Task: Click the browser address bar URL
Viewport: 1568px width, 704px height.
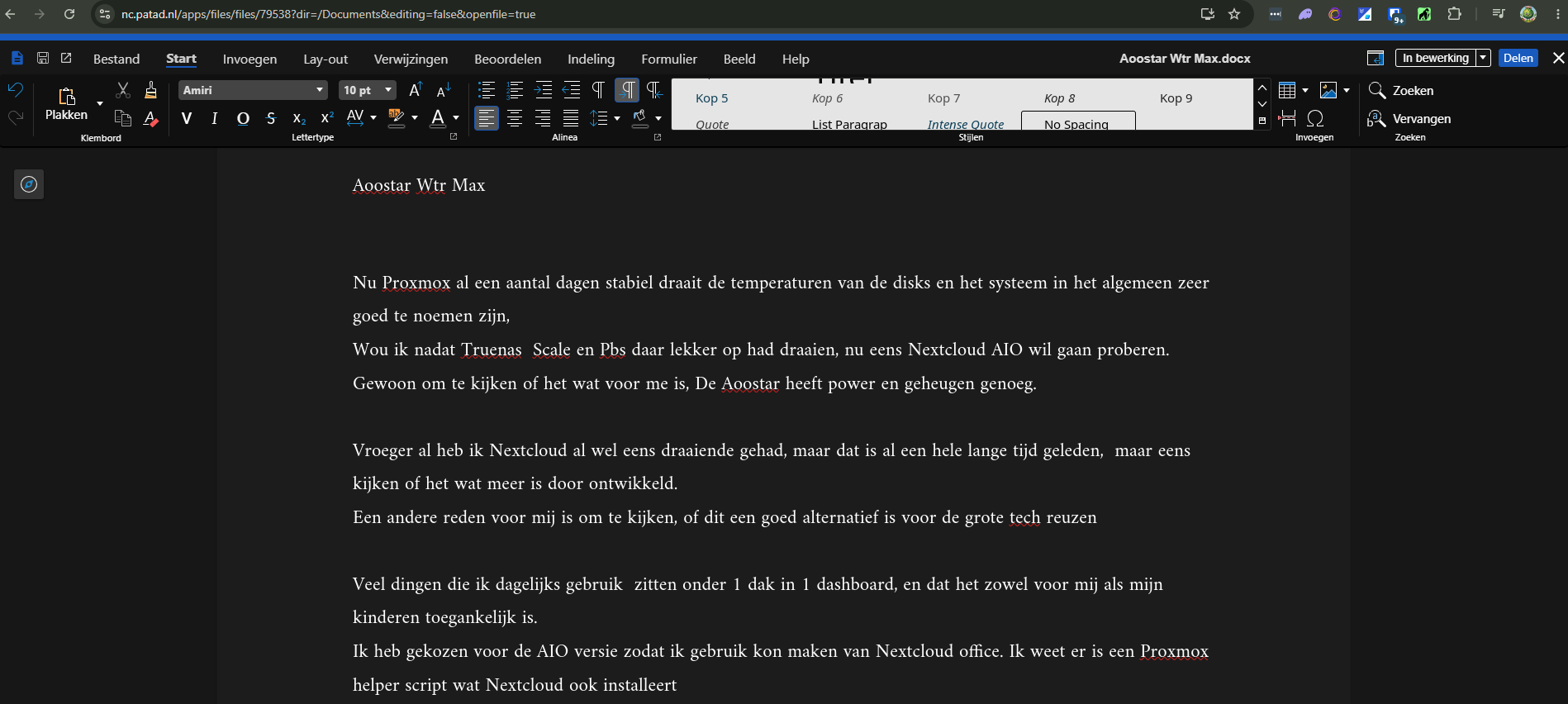Action: (328, 14)
